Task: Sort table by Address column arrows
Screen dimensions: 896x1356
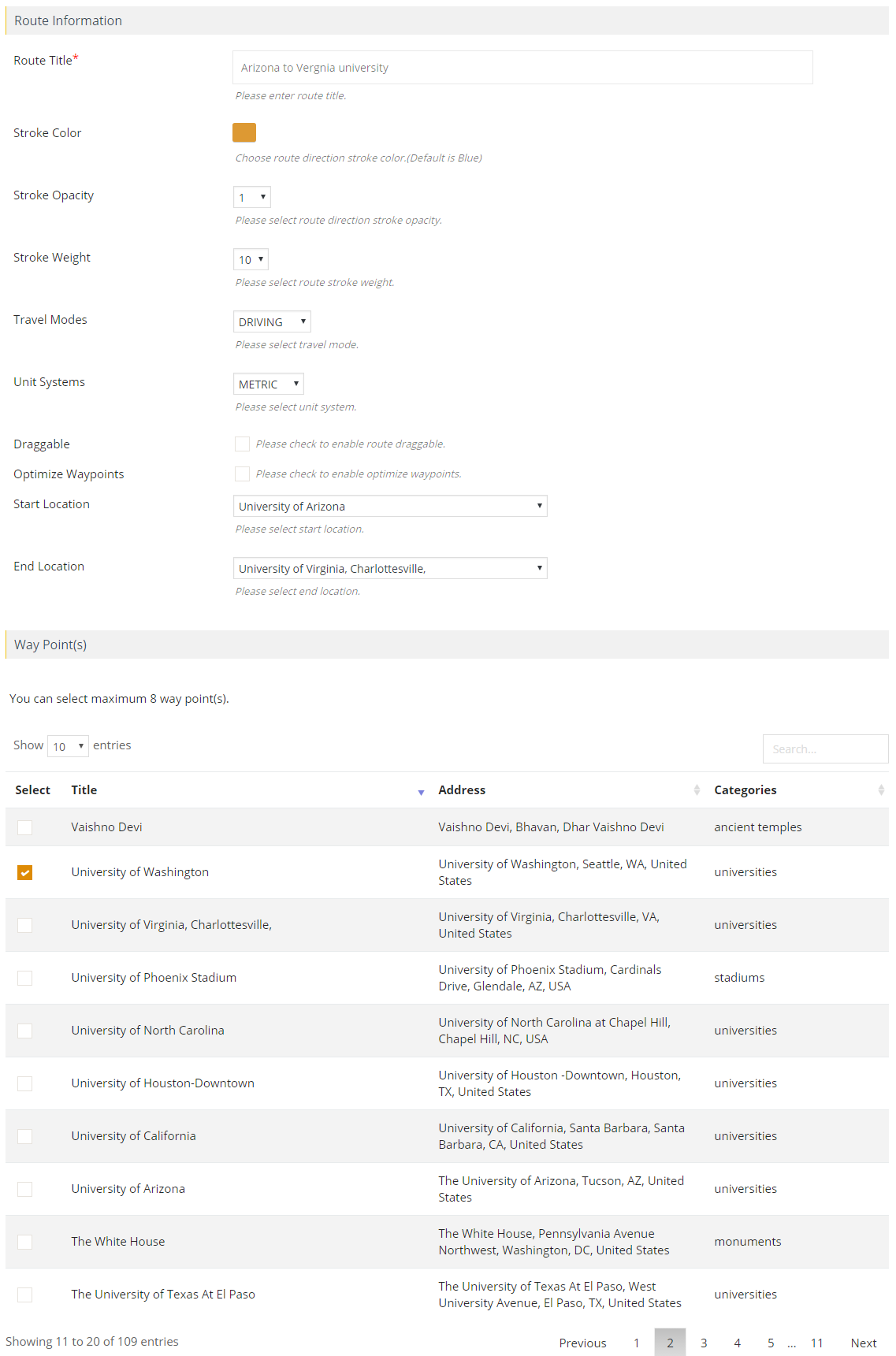Action: (697, 790)
